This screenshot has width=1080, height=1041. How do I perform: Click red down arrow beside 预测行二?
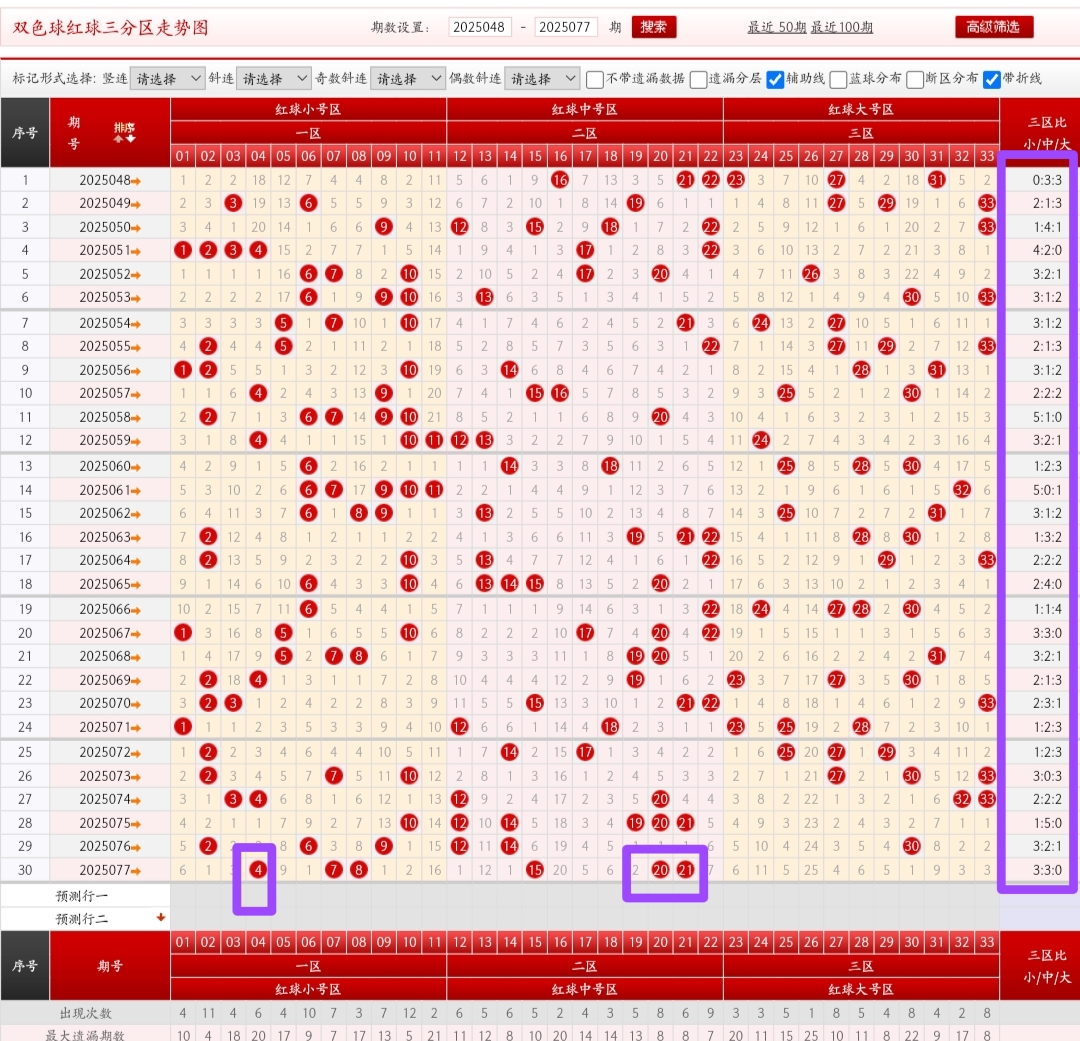pyautogui.click(x=160, y=917)
